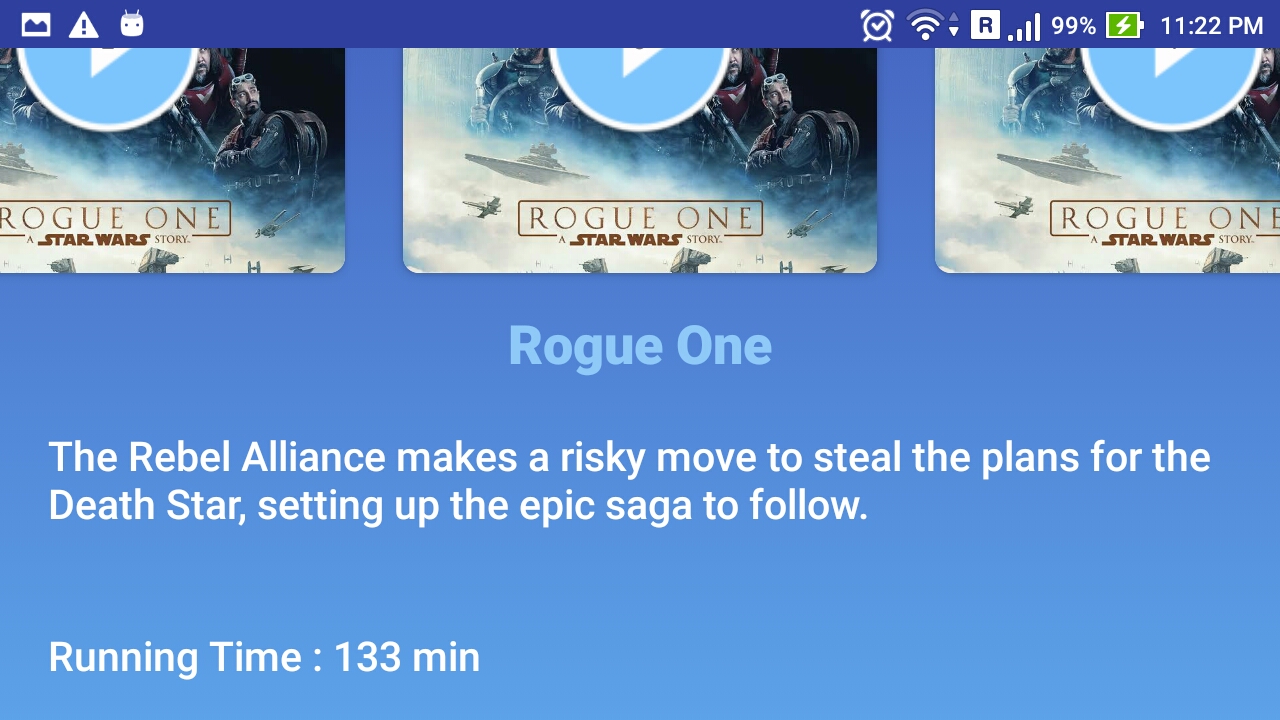Open the image notification icon in status bar
1280x720 pixels.
coord(36,25)
